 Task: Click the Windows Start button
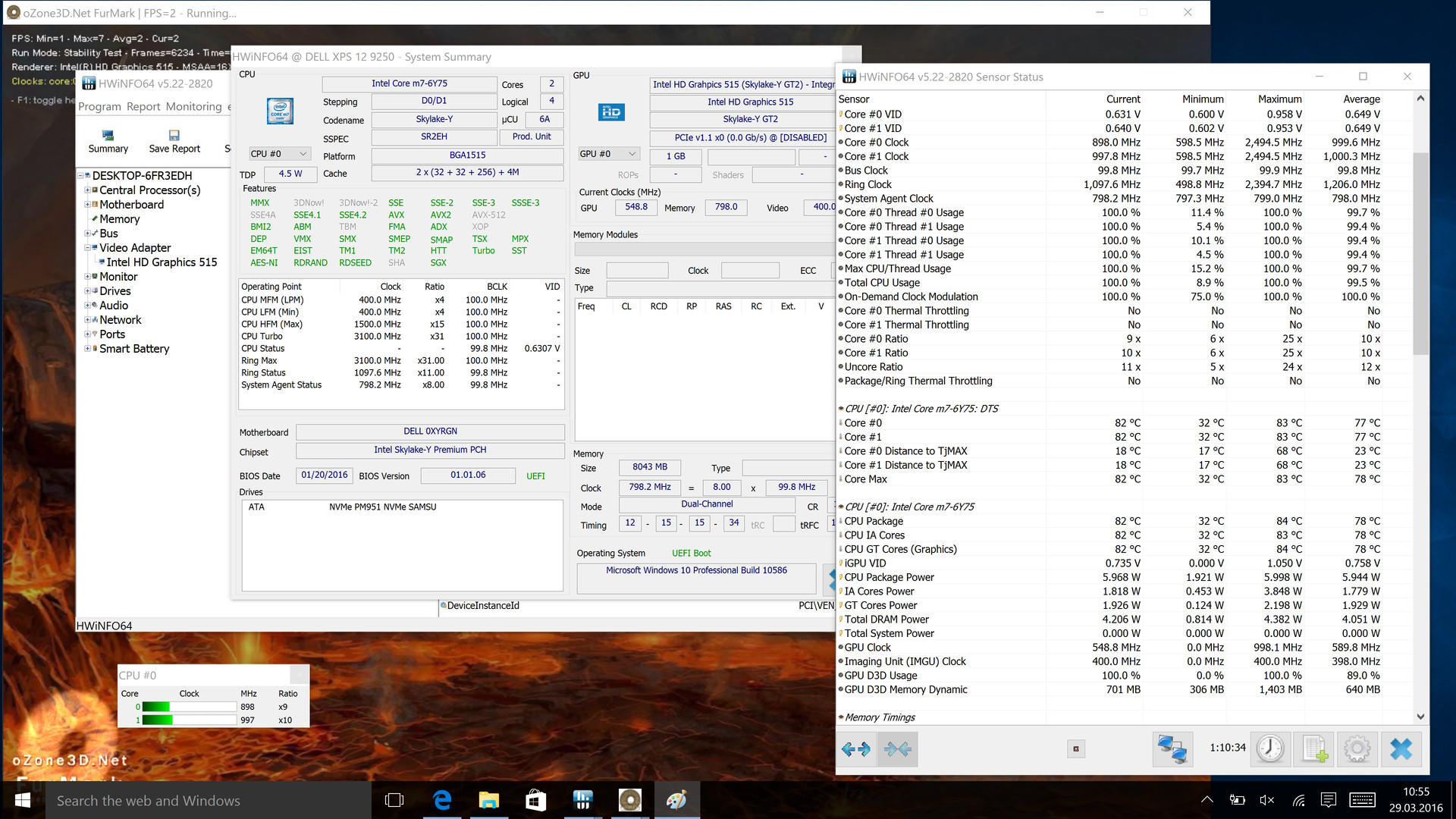coord(23,800)
